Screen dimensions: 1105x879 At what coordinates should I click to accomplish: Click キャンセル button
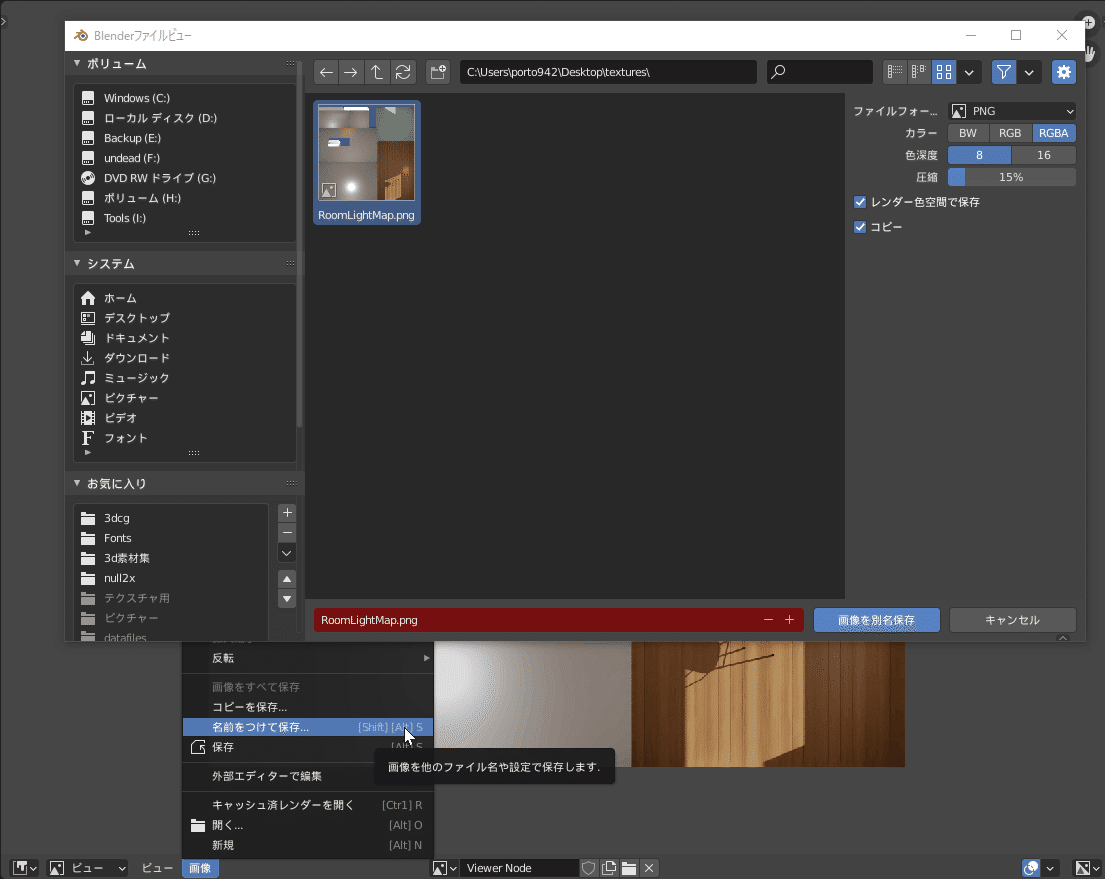click(x=1013, y=620)
